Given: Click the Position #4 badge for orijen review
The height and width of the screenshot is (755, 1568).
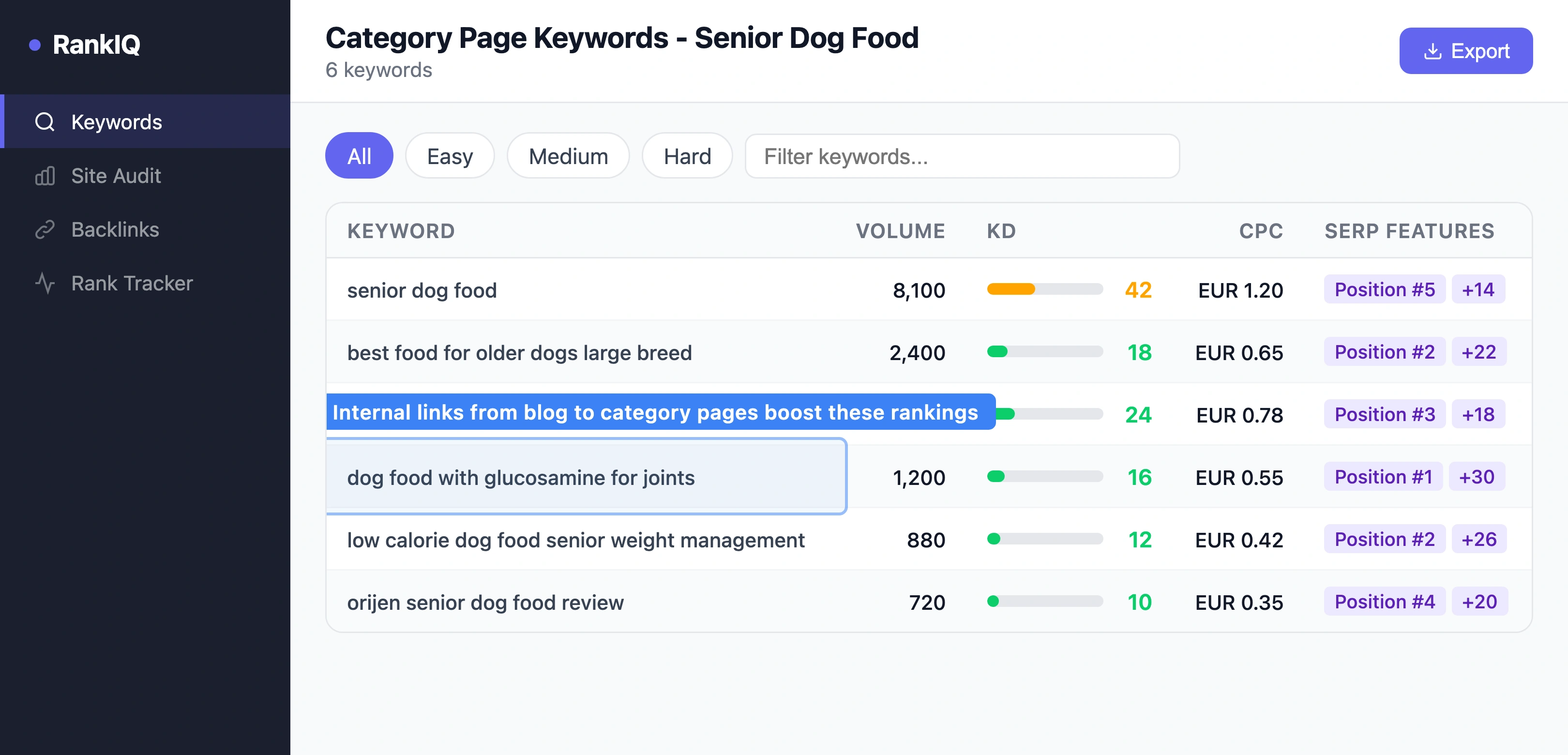Looking at the screenshot, I should coord(1384,602).
